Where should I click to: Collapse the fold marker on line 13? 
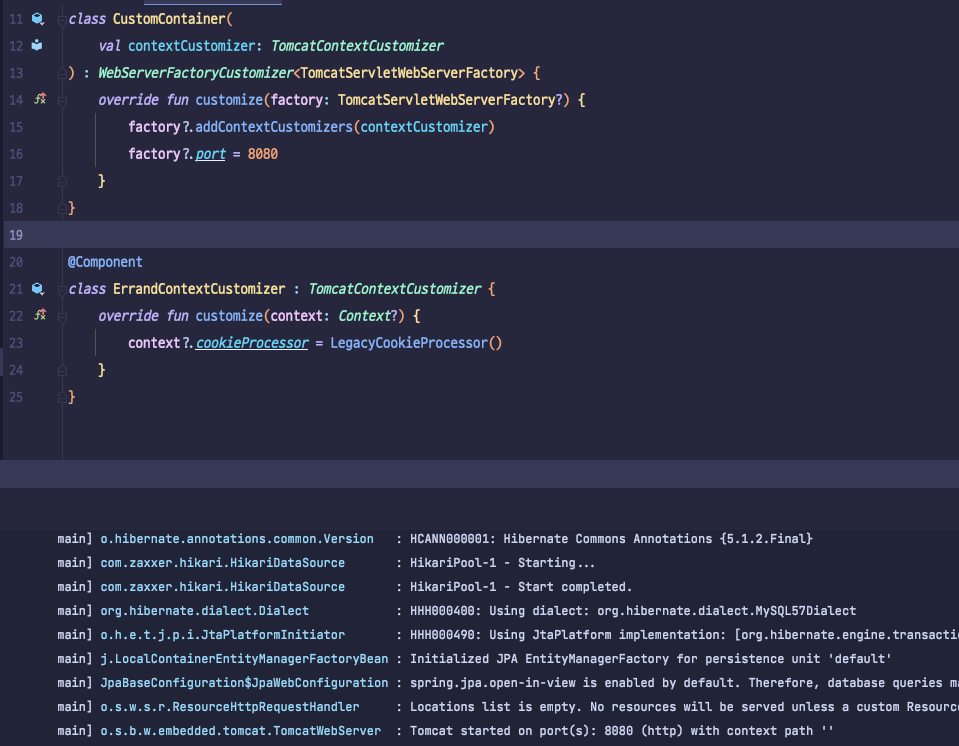click(x=61, y=72)
